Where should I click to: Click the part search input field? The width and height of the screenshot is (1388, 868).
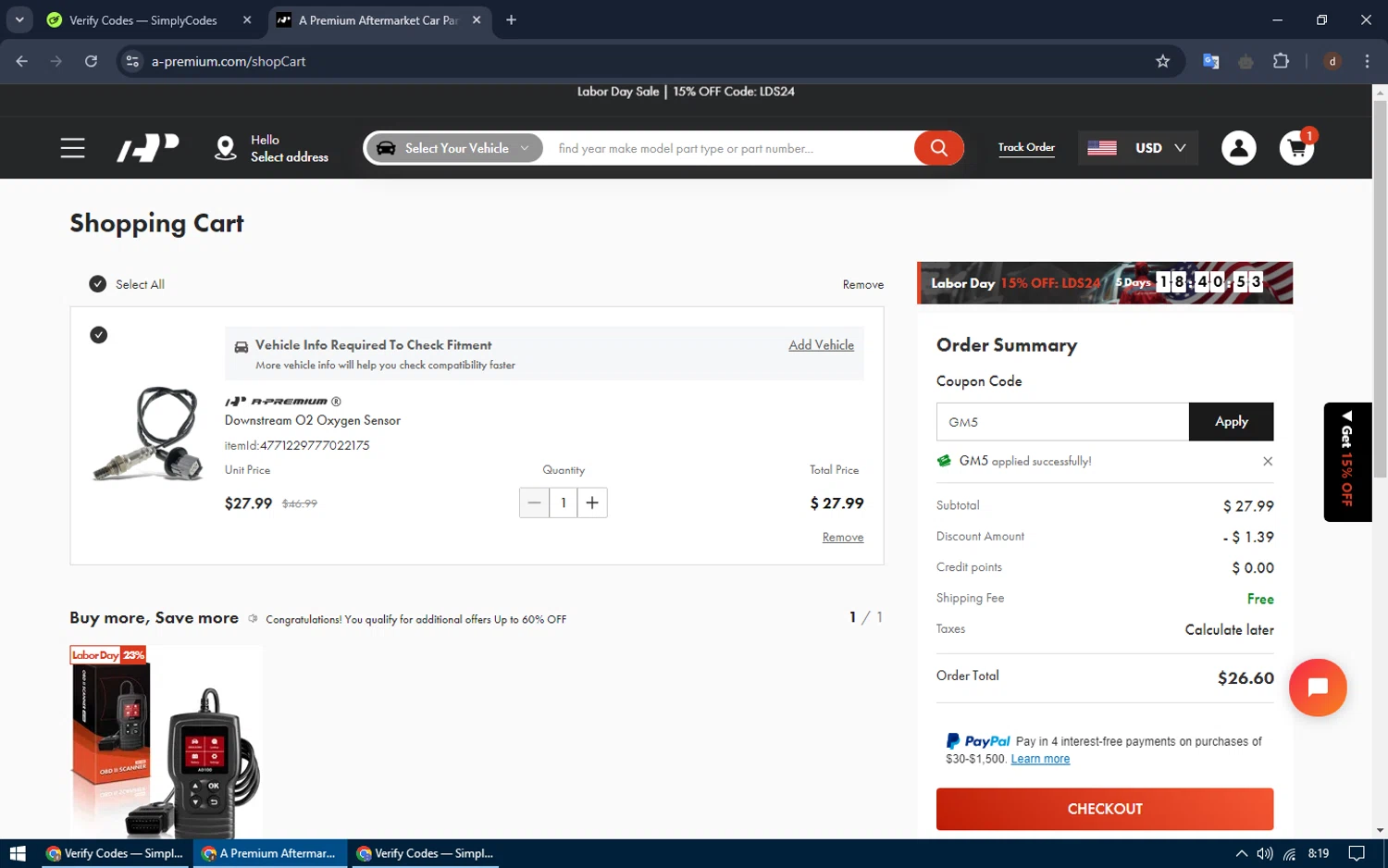click(731, 148)
